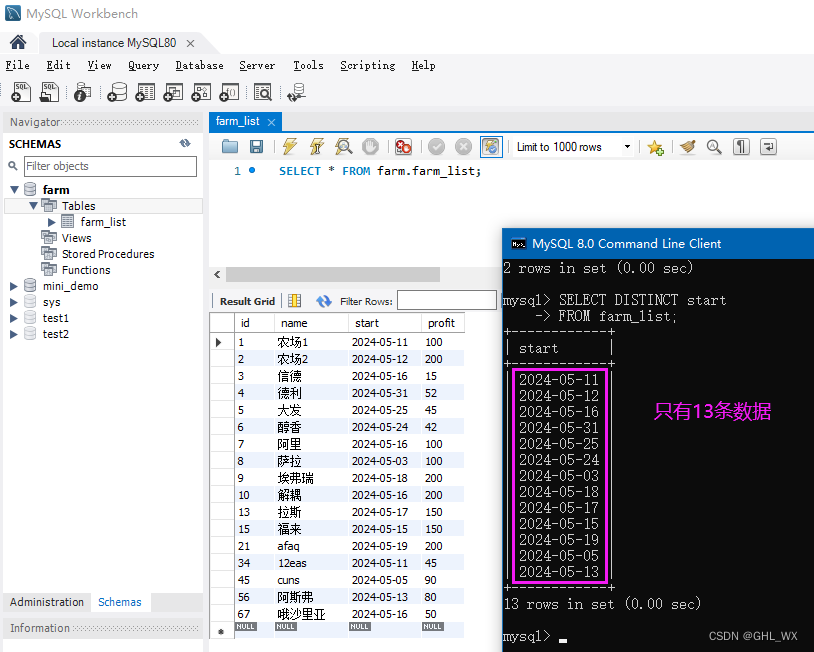Close the farm_list query tab

[x=271, y=122]
